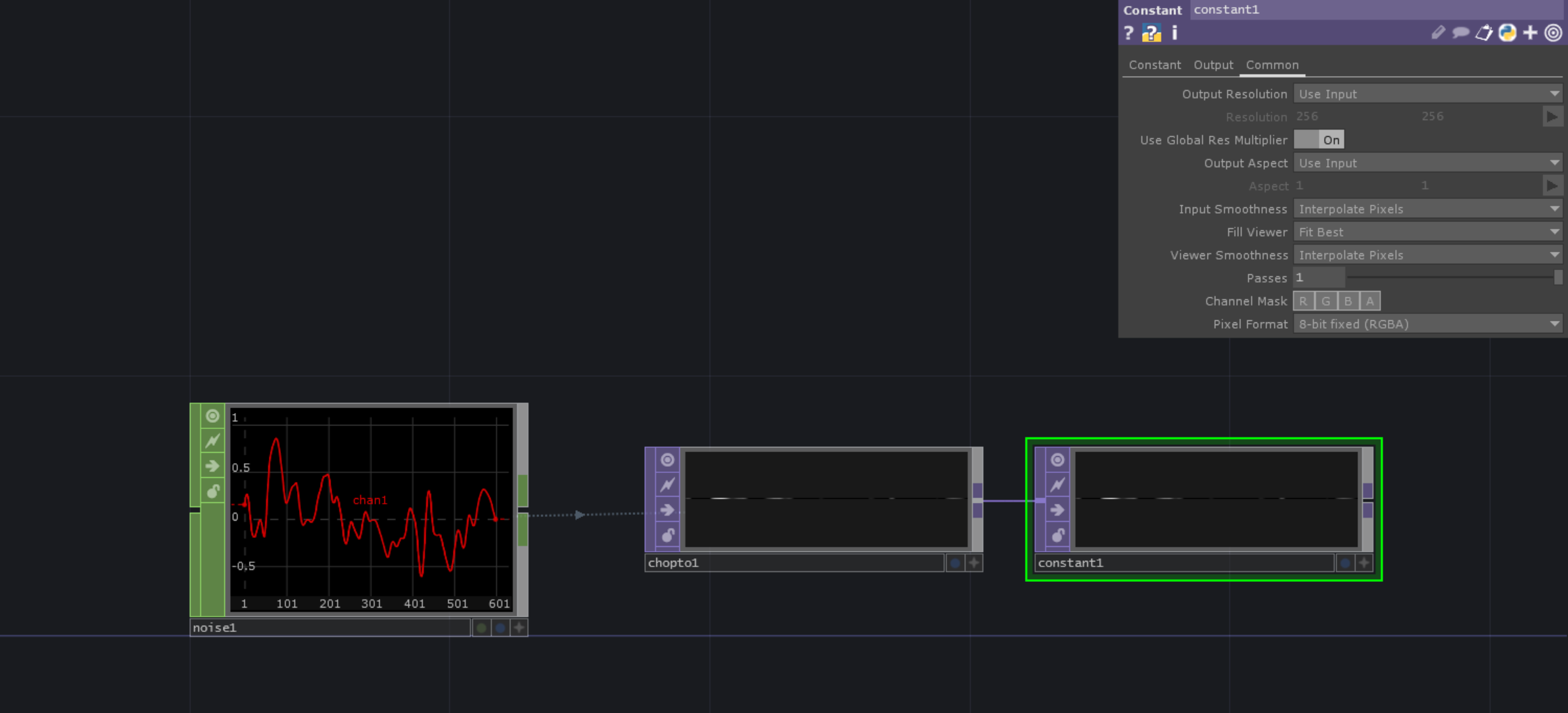
Task: Toggle Use Global Res Multiplier switch
Action: 1318,140
